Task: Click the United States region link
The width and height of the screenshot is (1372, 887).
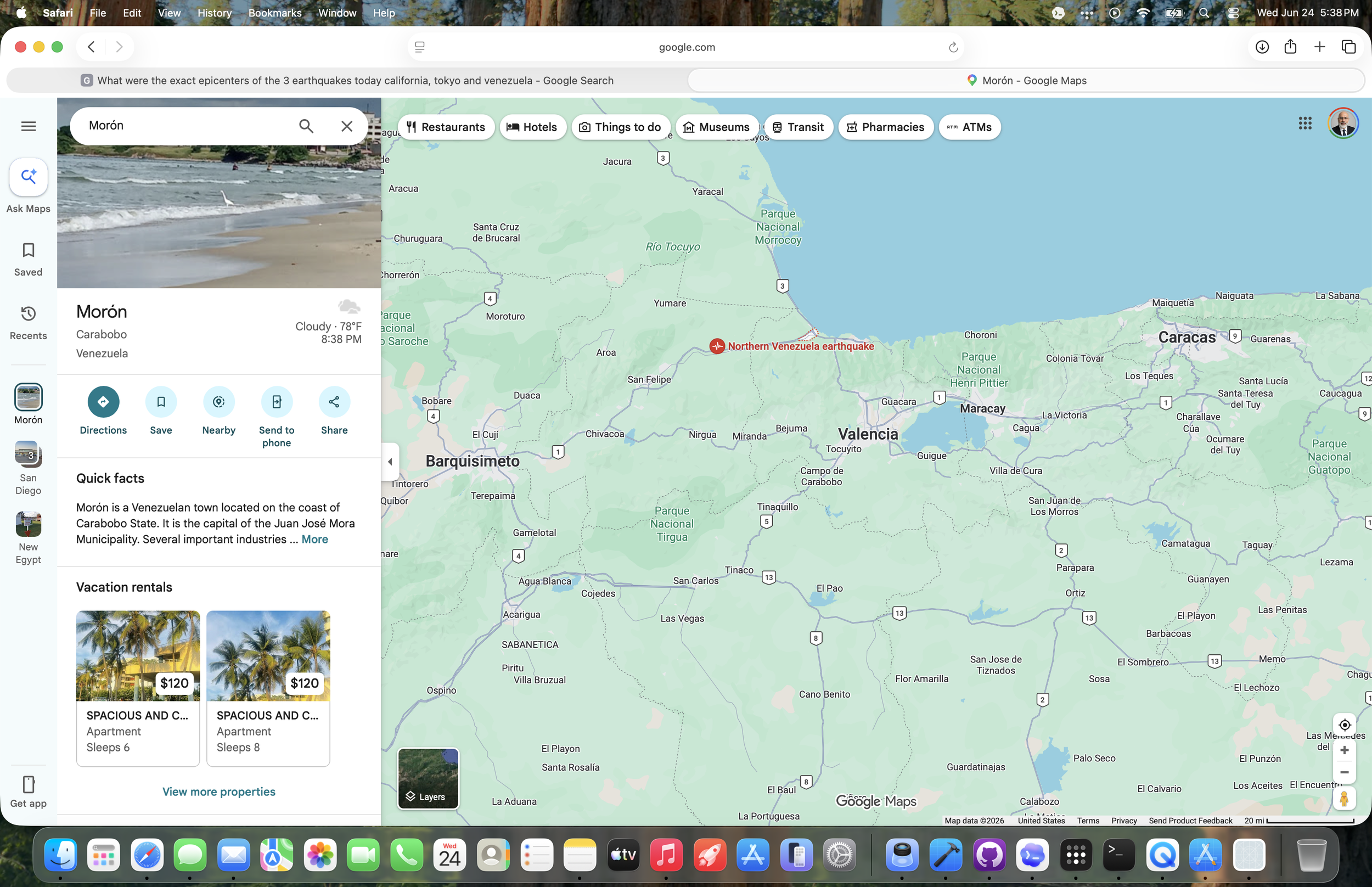Action: pos(1041,821)
